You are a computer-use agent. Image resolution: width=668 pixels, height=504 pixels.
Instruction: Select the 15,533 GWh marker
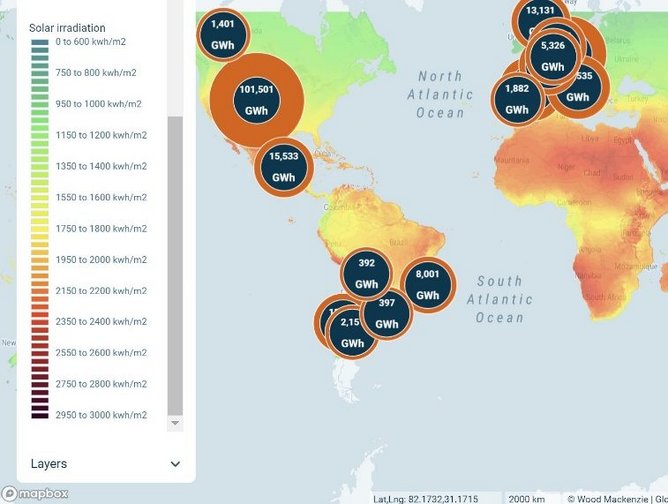tap(284, 167)
